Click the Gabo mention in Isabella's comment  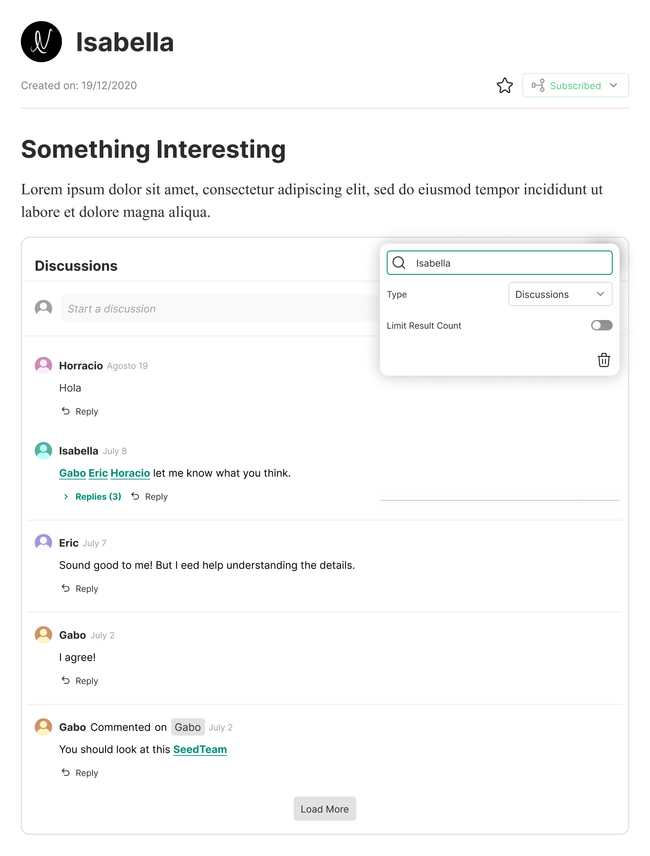72,473
